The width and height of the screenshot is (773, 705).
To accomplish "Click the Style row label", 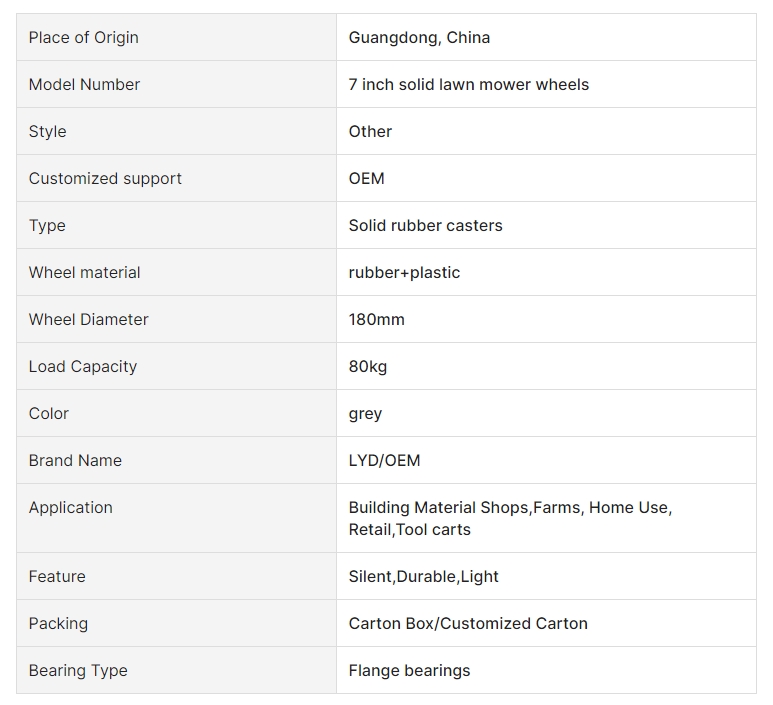I will [47, 132].
